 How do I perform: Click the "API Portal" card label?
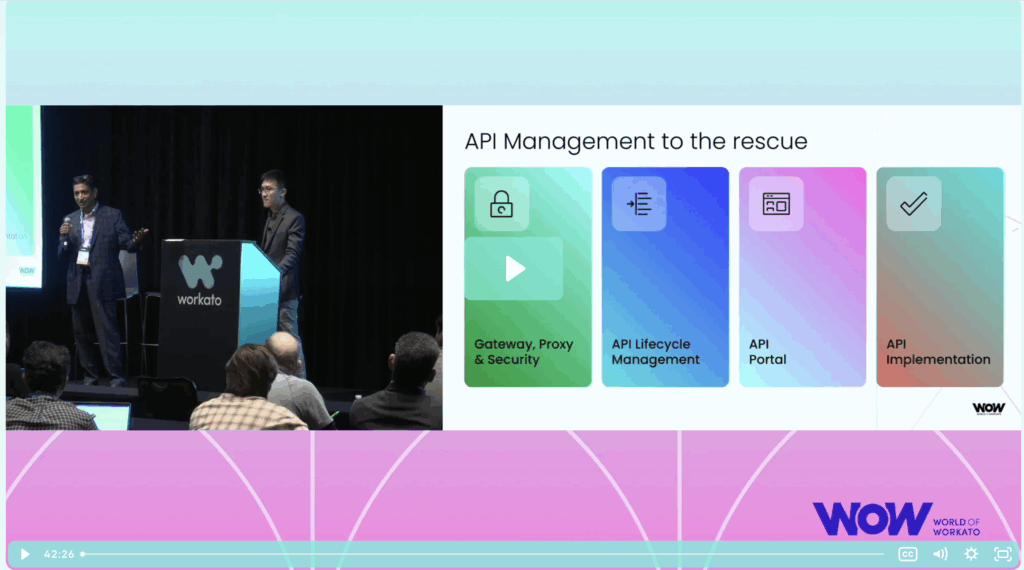768,352
